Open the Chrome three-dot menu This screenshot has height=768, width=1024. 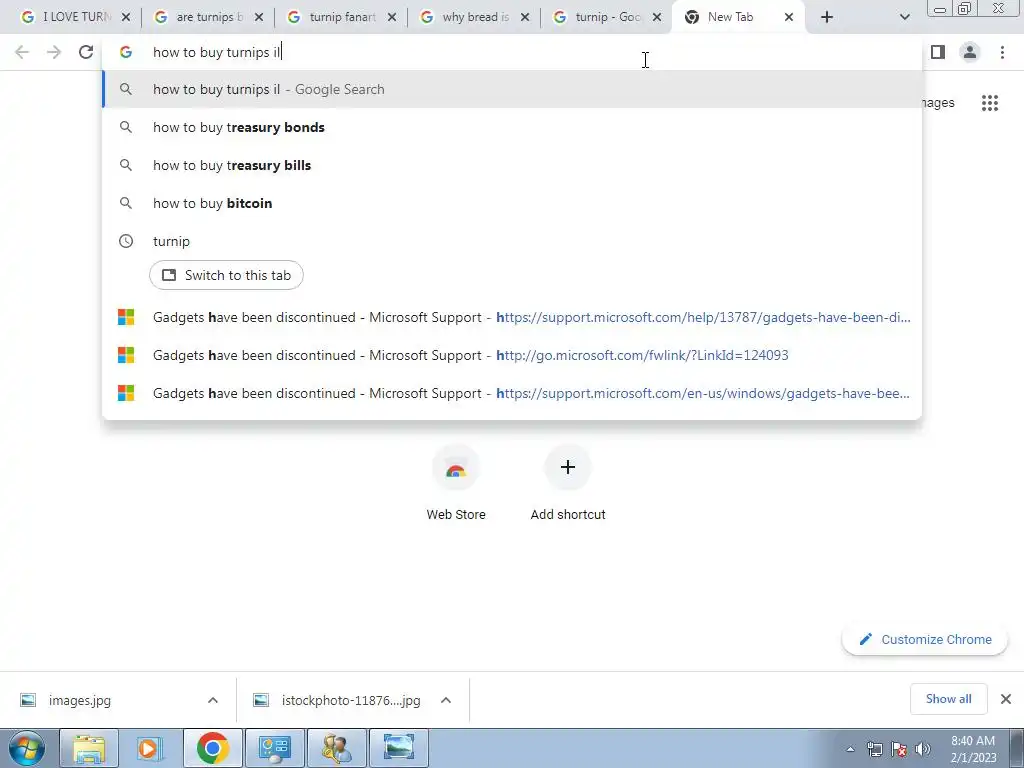1002,52
